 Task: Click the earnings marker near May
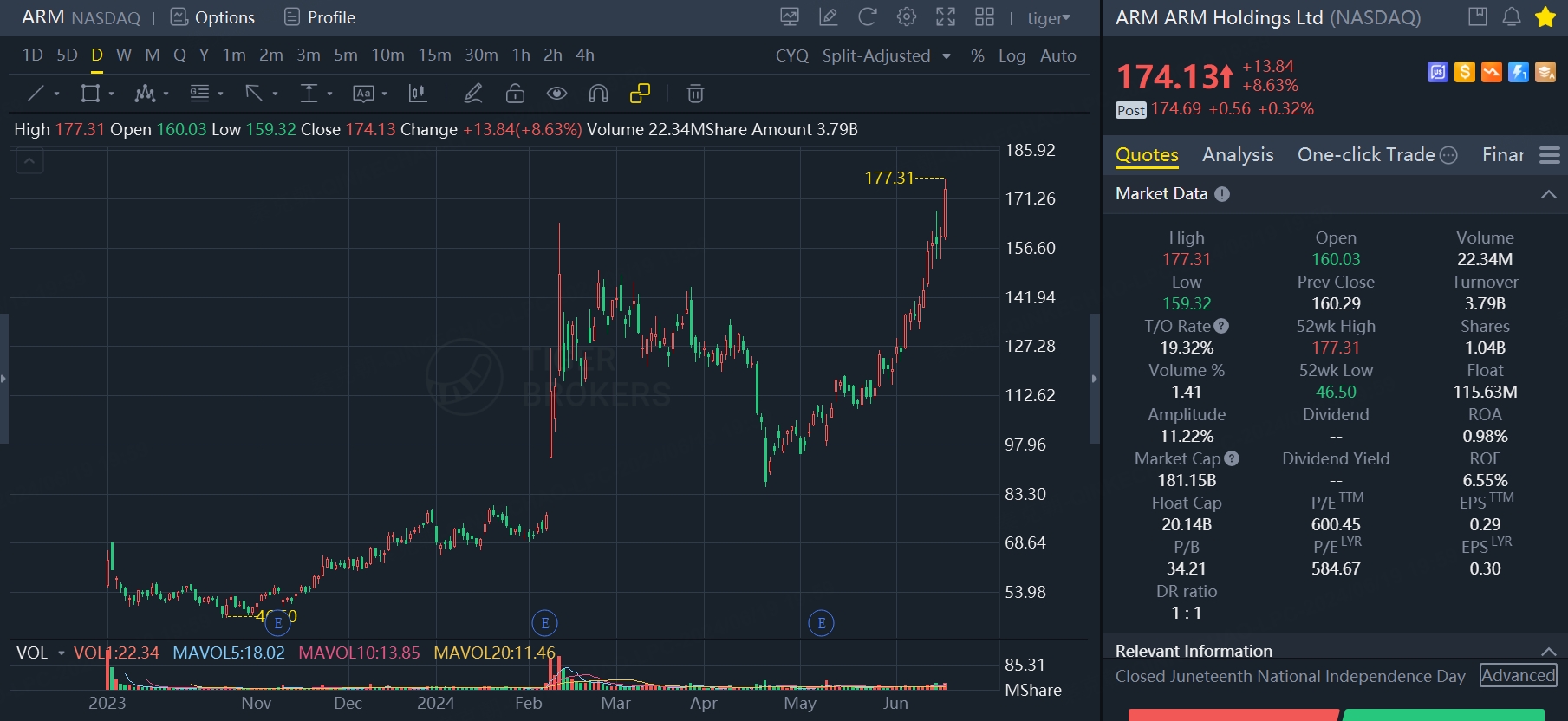click(821, 622)
